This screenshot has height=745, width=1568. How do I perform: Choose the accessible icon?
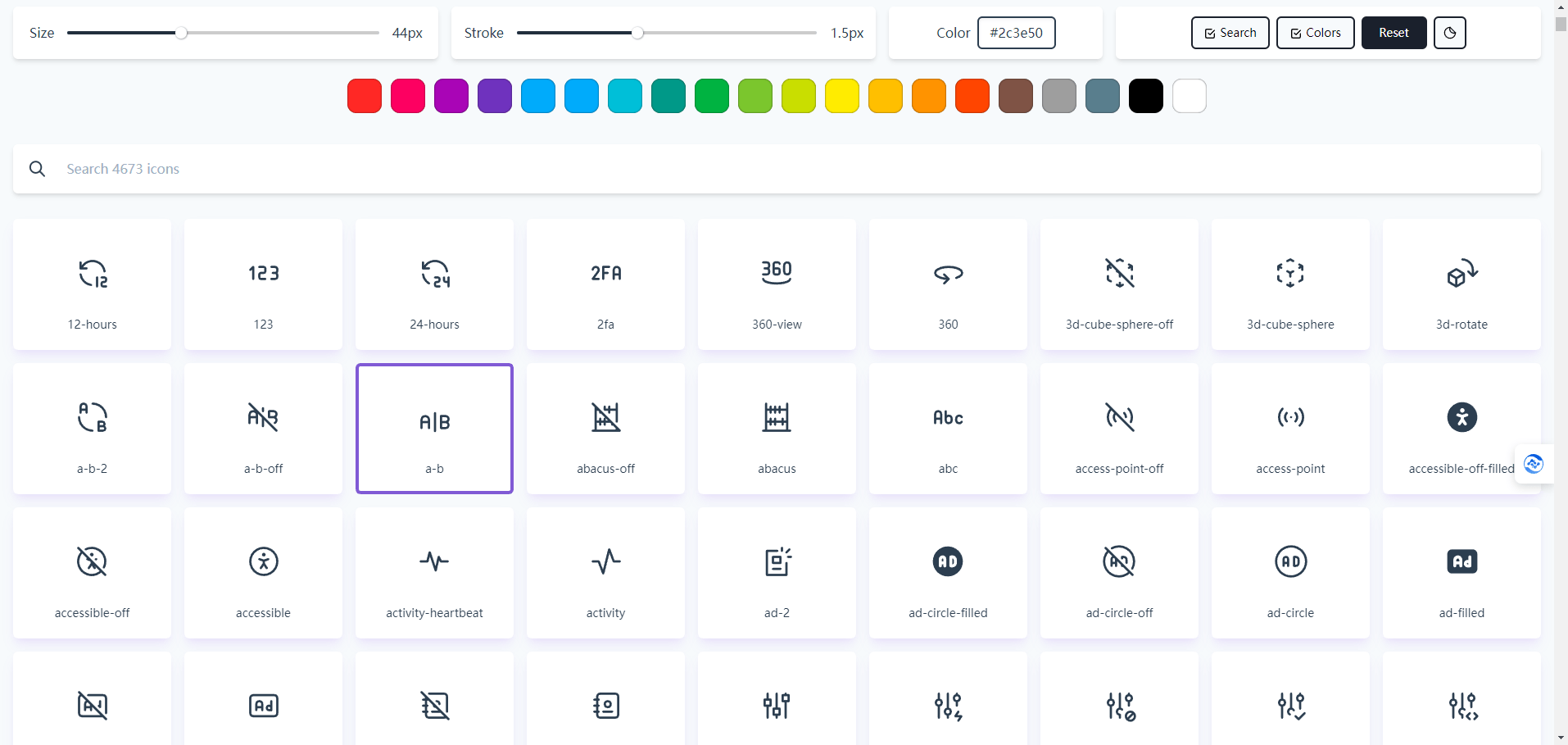click(263, 573)
